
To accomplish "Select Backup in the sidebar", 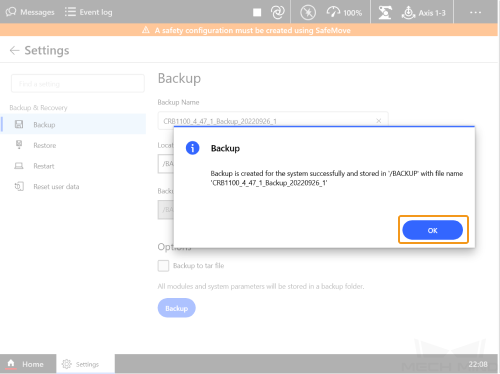I will tap(73, 124).
